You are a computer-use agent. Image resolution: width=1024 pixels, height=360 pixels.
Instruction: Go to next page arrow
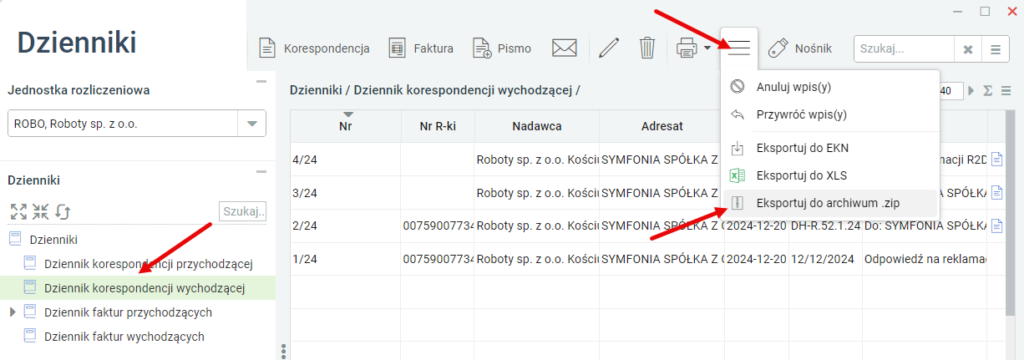(x=971, y=91)
